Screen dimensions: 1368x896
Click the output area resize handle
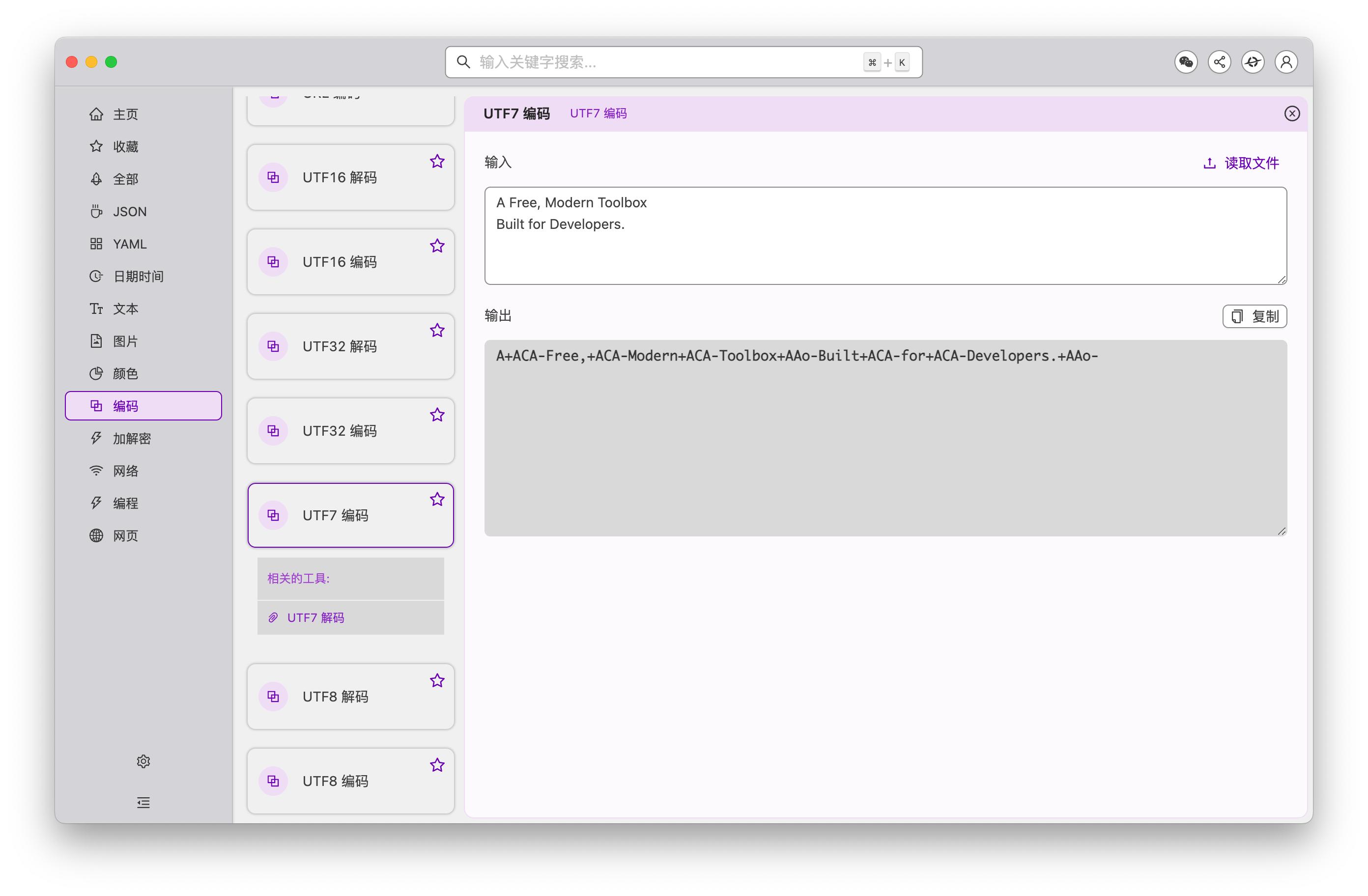(x=1282, y=532)
